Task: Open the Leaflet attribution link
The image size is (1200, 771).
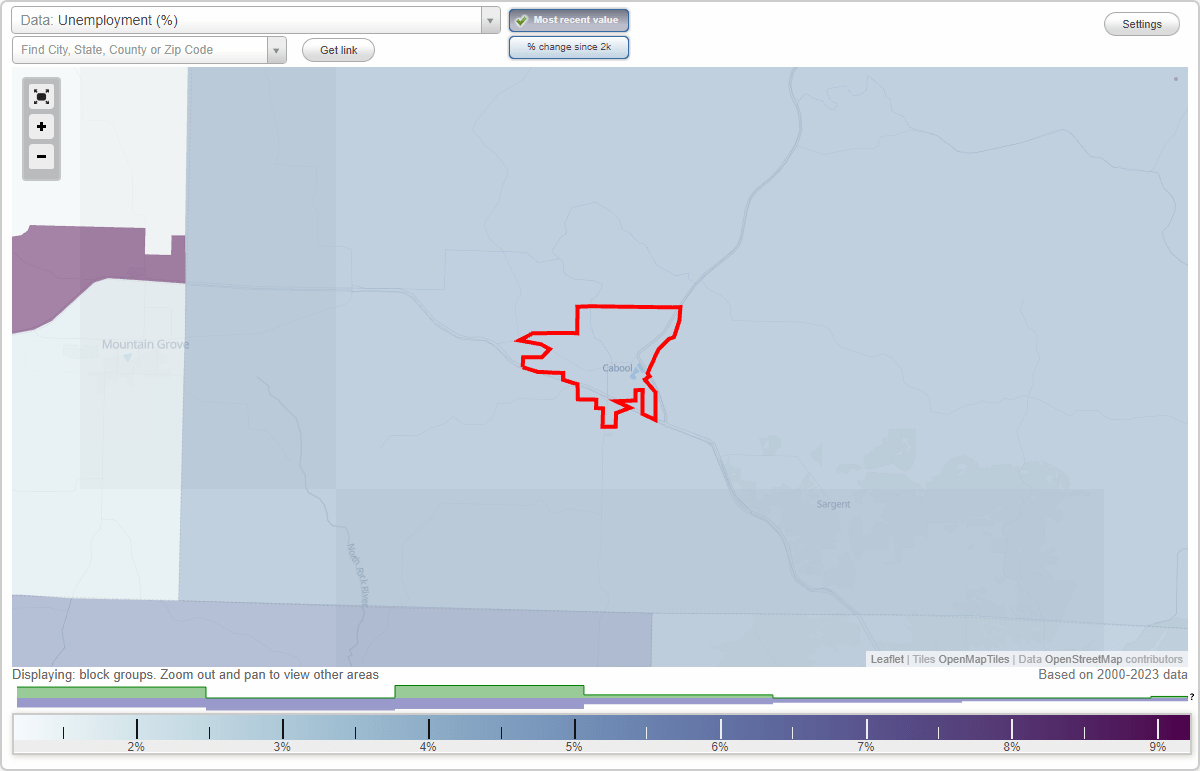Action: click(x=886, y=659)
